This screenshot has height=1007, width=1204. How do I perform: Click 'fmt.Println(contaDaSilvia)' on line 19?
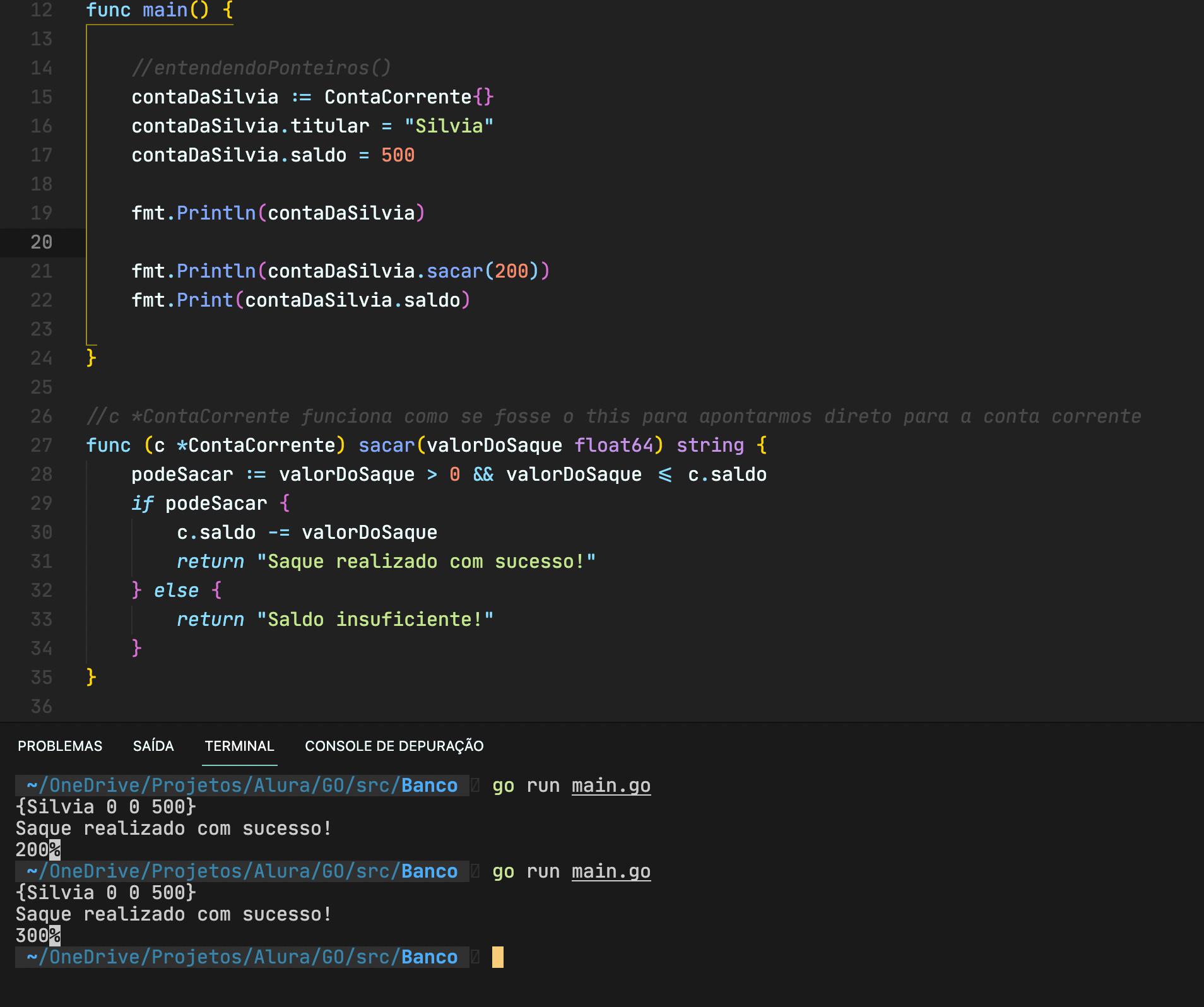point(278,213)
